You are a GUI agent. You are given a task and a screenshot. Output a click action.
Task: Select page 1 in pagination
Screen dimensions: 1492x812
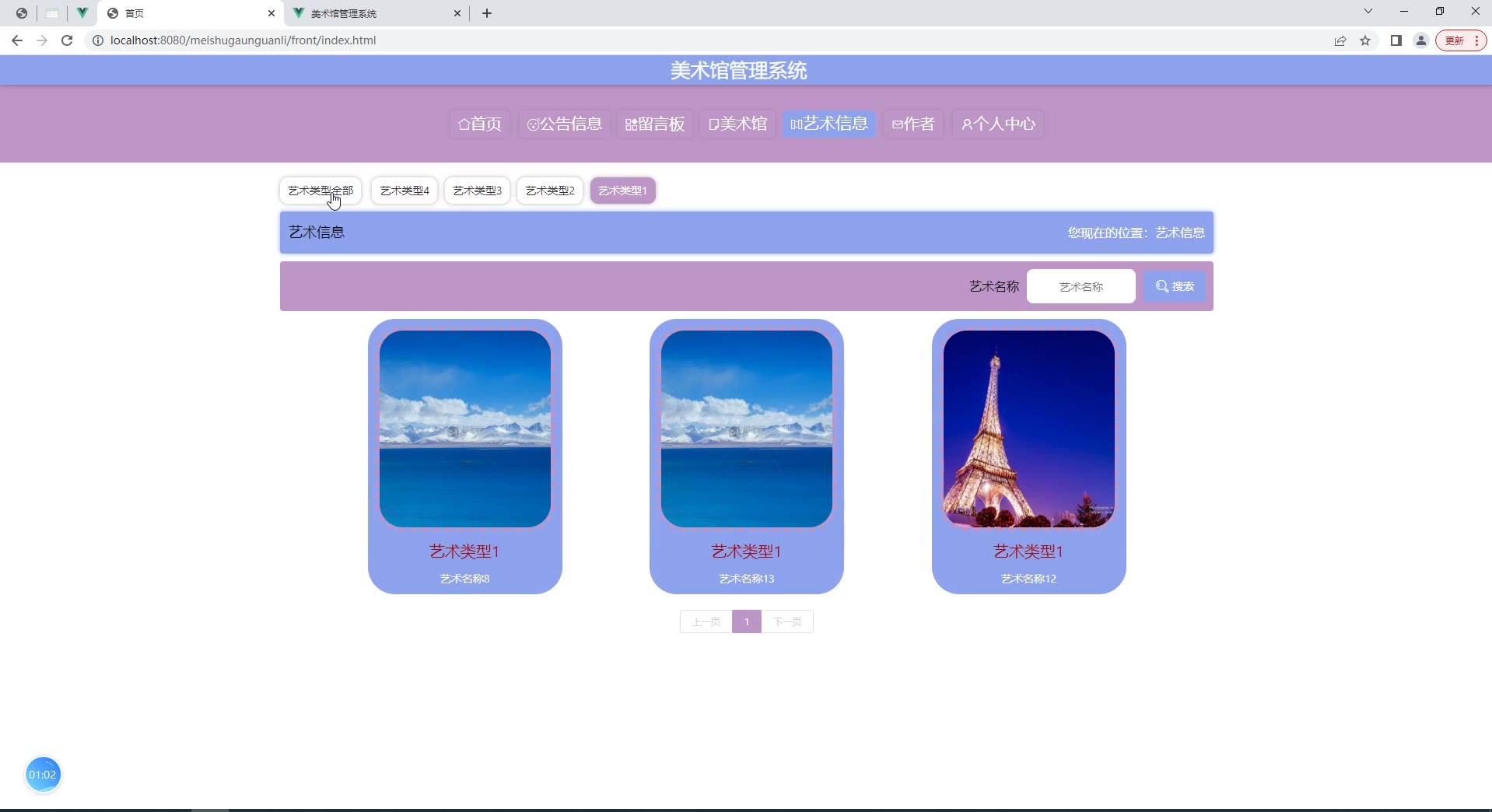tap(747, 621)
